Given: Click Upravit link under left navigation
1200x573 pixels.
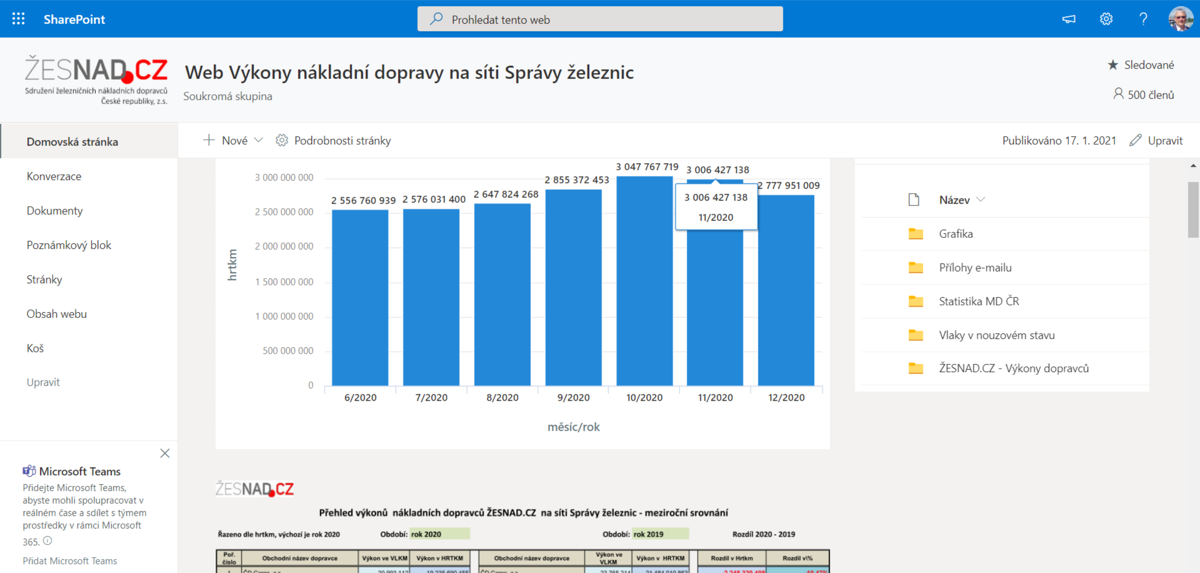Looking at the screenshot, I should [x=43, y=382].
